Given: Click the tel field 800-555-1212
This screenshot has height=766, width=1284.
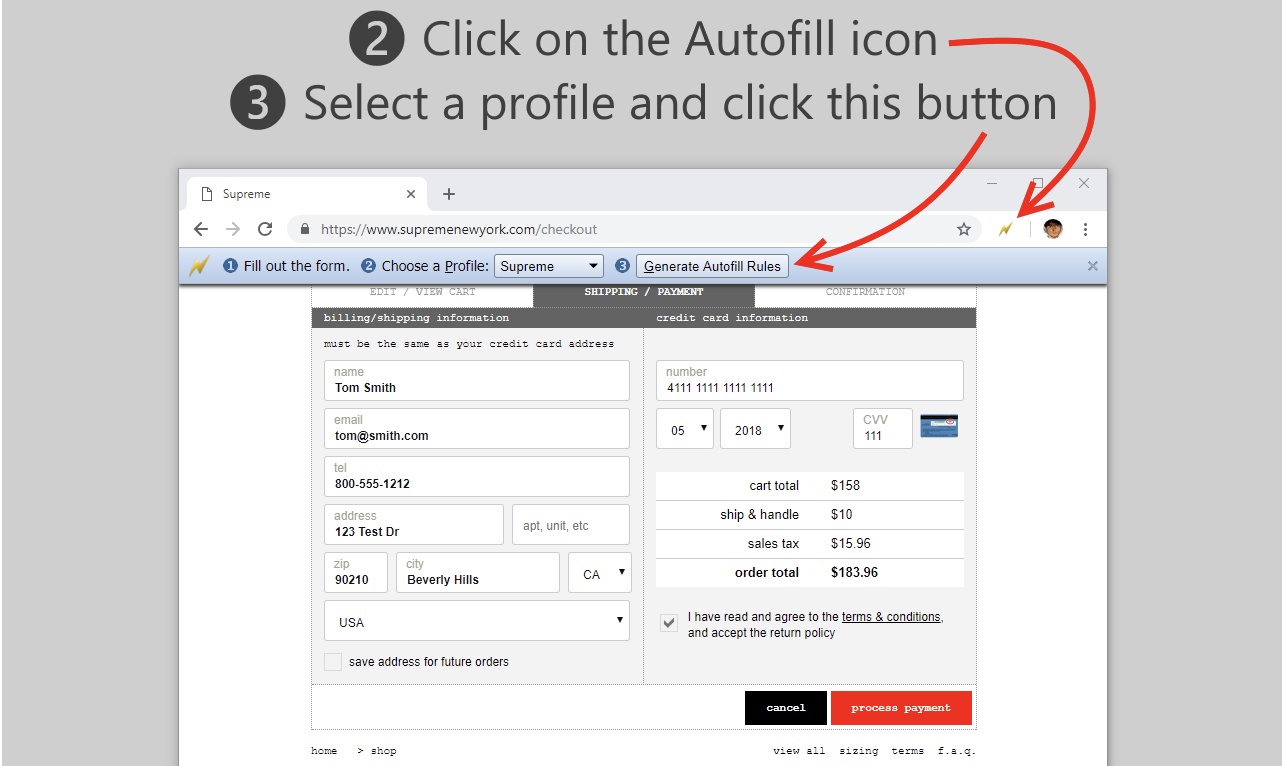Looking at the screenshot, I should pyautogui.click(x=477, y=477).
